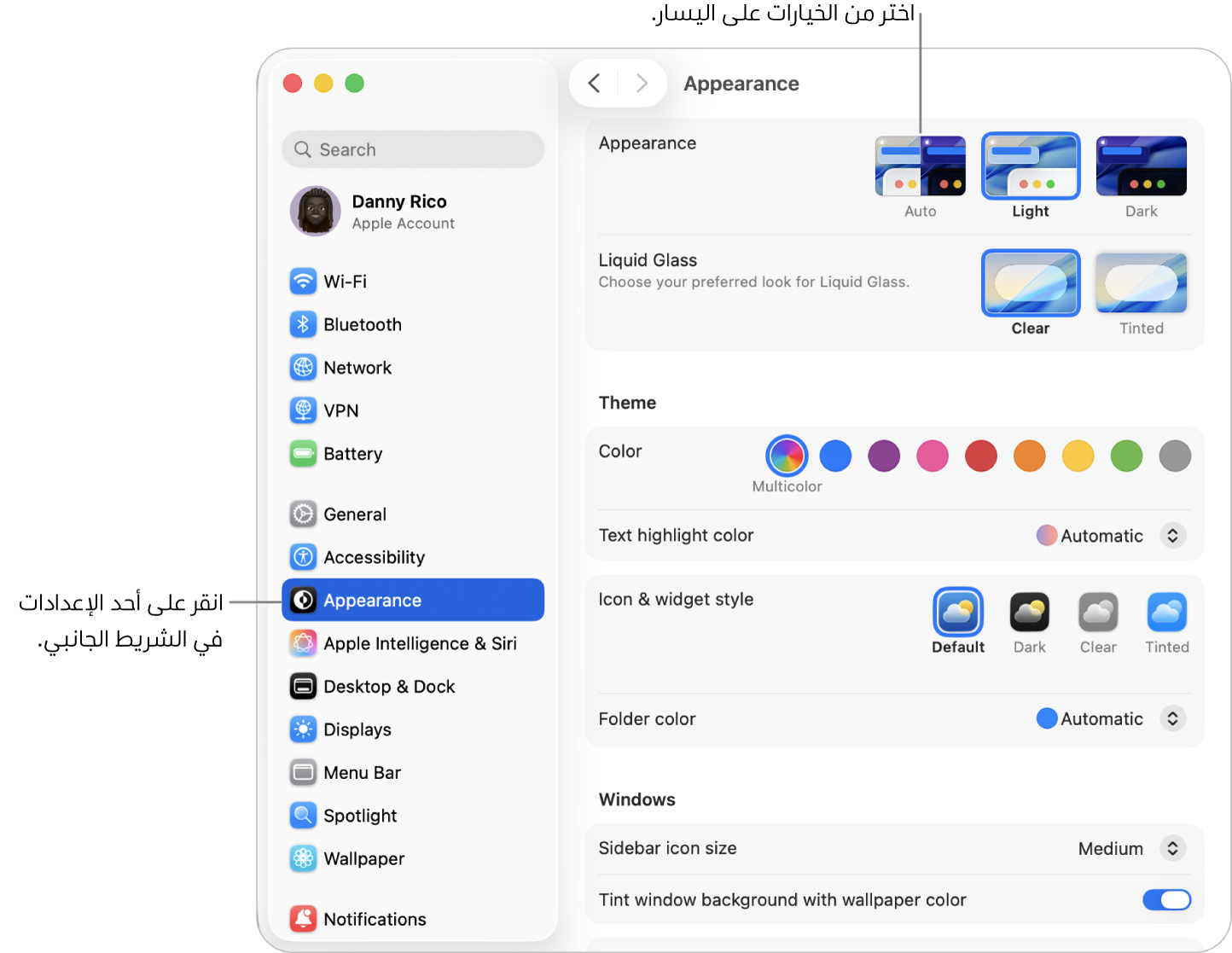Go back with the left chevron
Image resolution: width=1232 pixels, height=953 pixels.
tap(595, 83)
